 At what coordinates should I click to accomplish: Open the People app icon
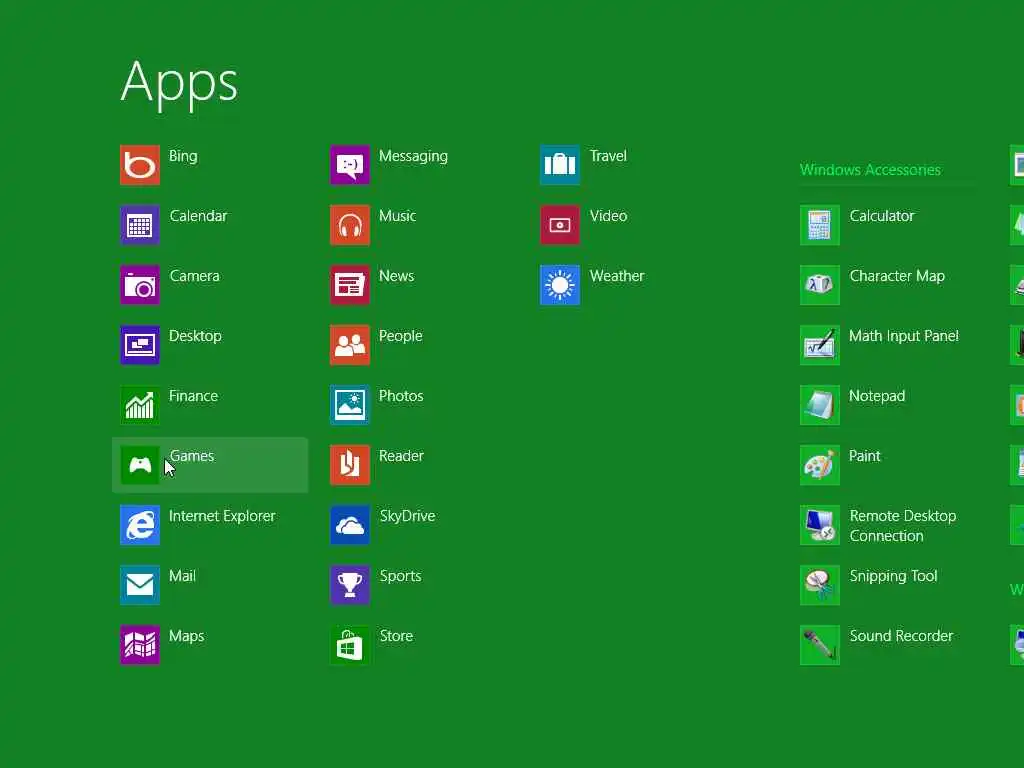(350, 345)
